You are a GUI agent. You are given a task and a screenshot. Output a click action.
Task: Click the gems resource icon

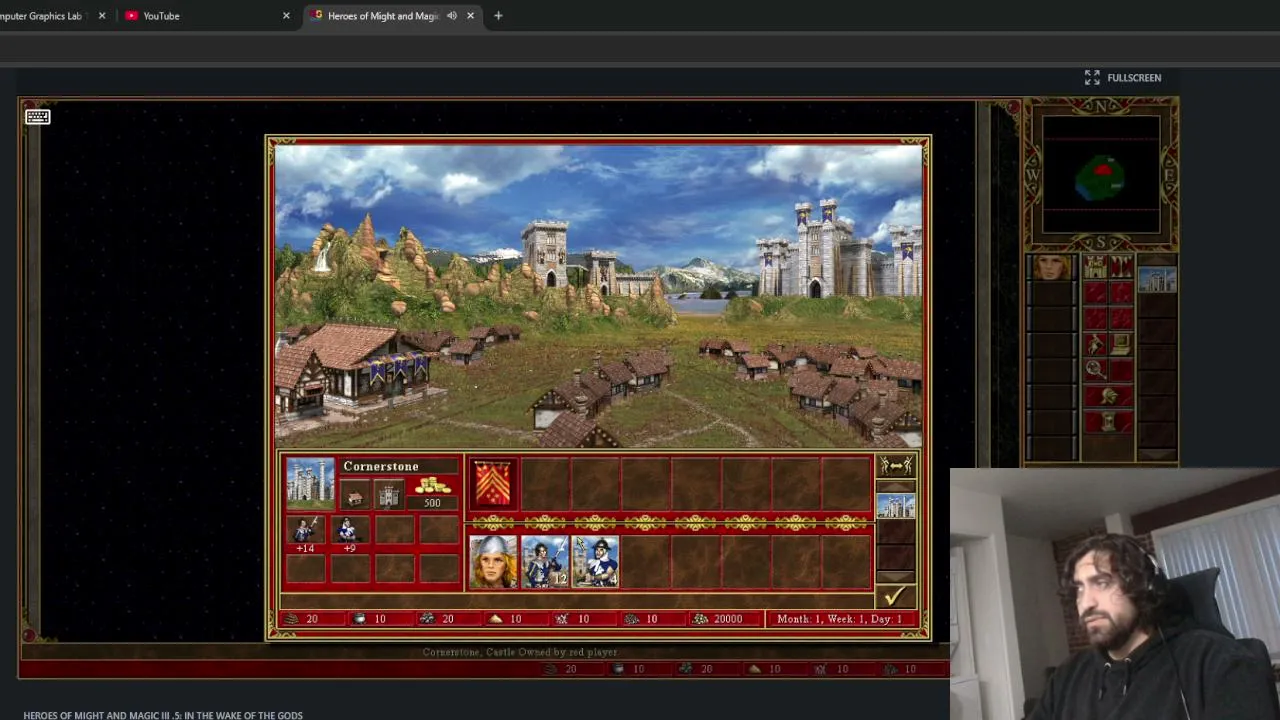pos(630,619)
